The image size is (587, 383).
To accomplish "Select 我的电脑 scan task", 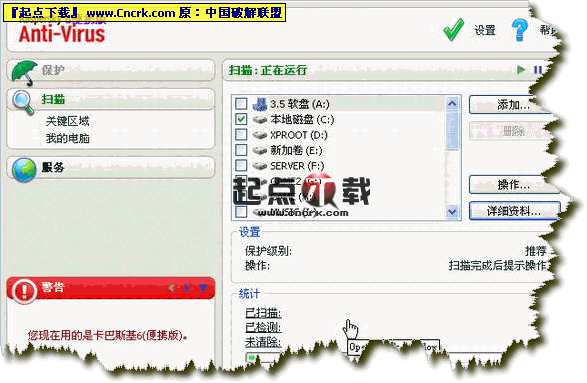I will [67, 139].
